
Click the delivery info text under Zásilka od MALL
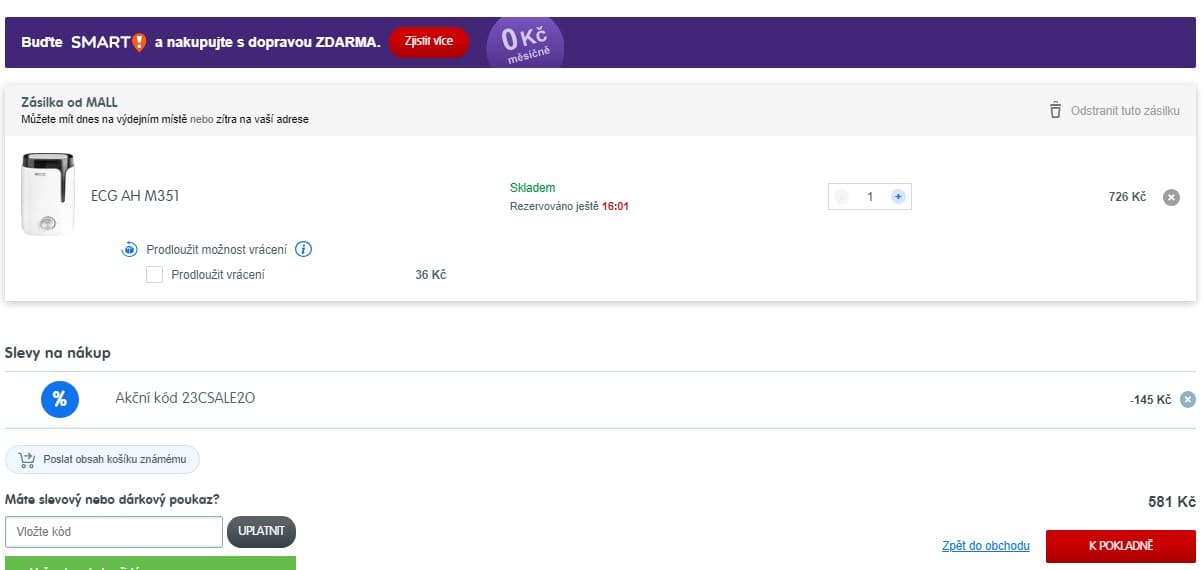165,119
